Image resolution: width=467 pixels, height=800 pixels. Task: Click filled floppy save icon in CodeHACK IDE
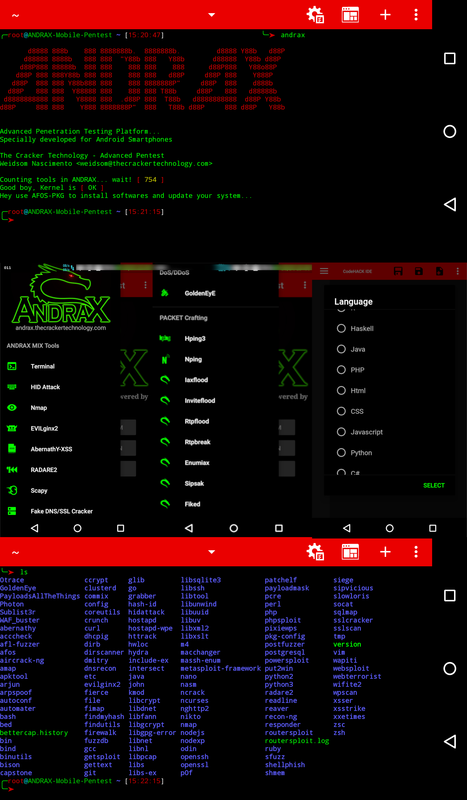tap(419, 271)
